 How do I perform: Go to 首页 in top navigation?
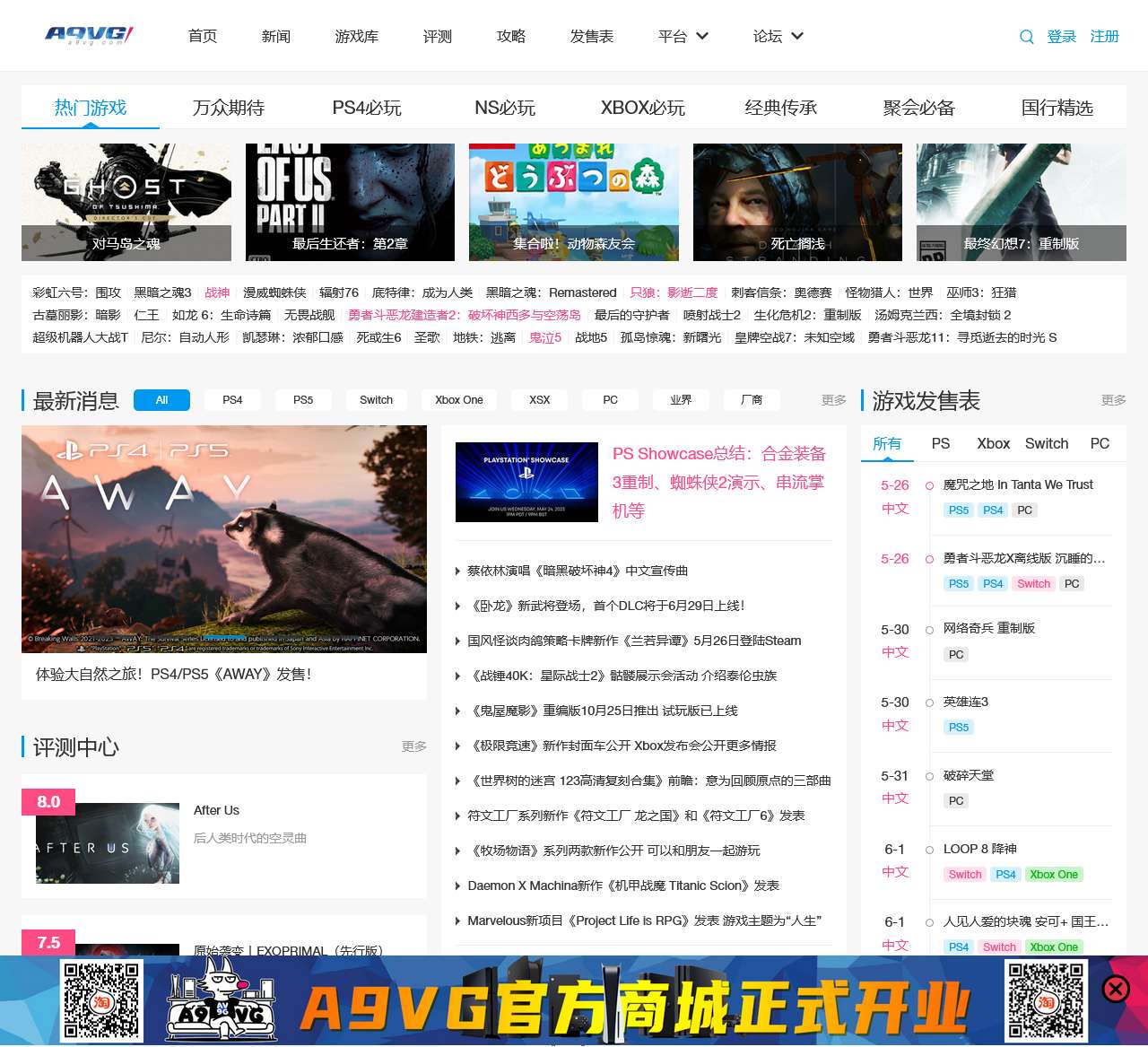click(203, 37)
